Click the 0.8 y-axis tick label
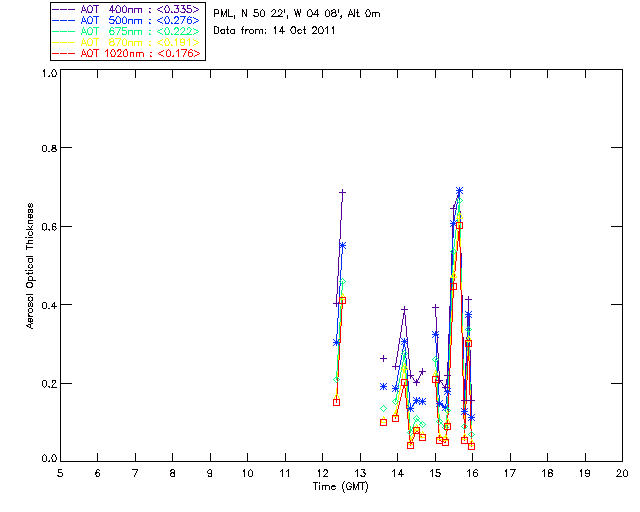640x512 pixels. click(x=49, y=148)
